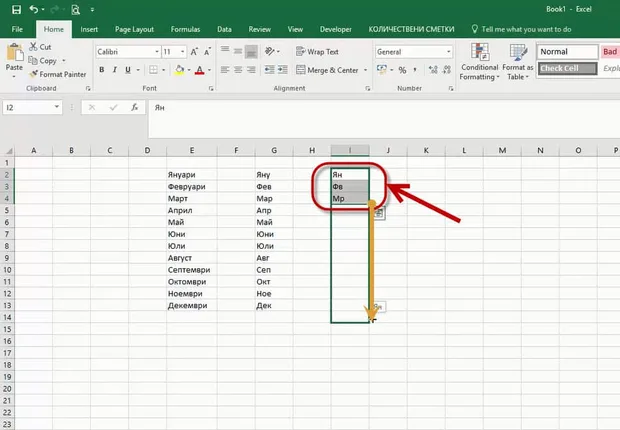Open the Merge & Center dropdown arrow
This screenshot has width=620, height=430.
(365, 70)
